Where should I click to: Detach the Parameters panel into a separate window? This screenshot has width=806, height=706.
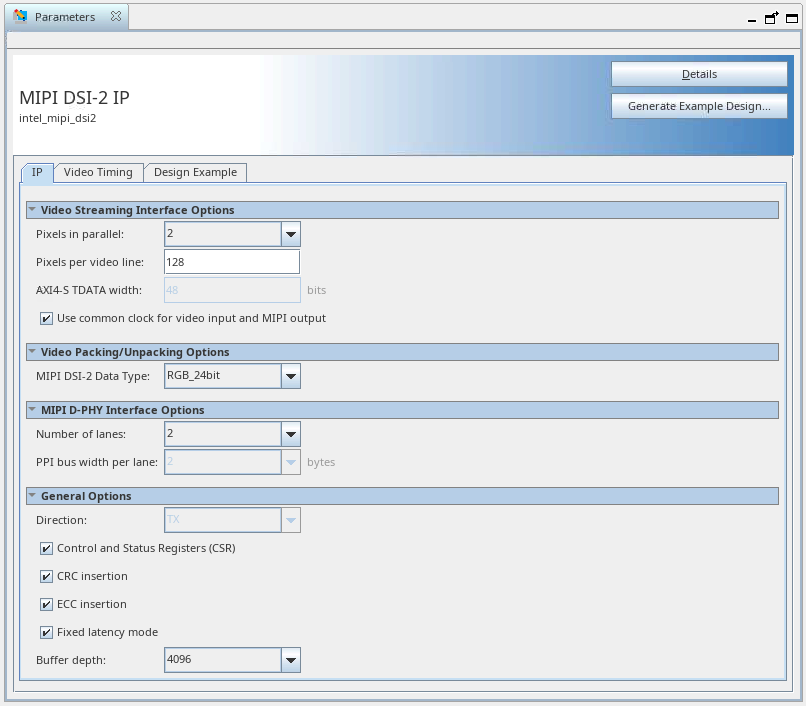tap(772, 18)
